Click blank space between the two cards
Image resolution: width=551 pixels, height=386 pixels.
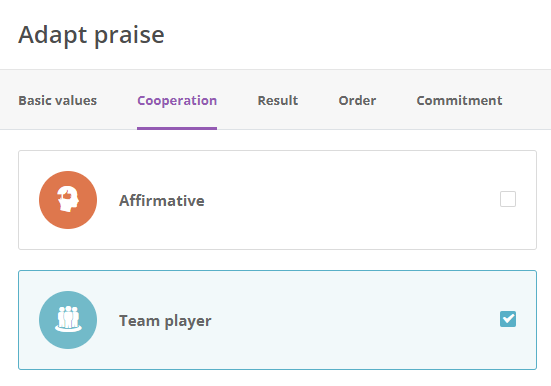coord(277,260)
